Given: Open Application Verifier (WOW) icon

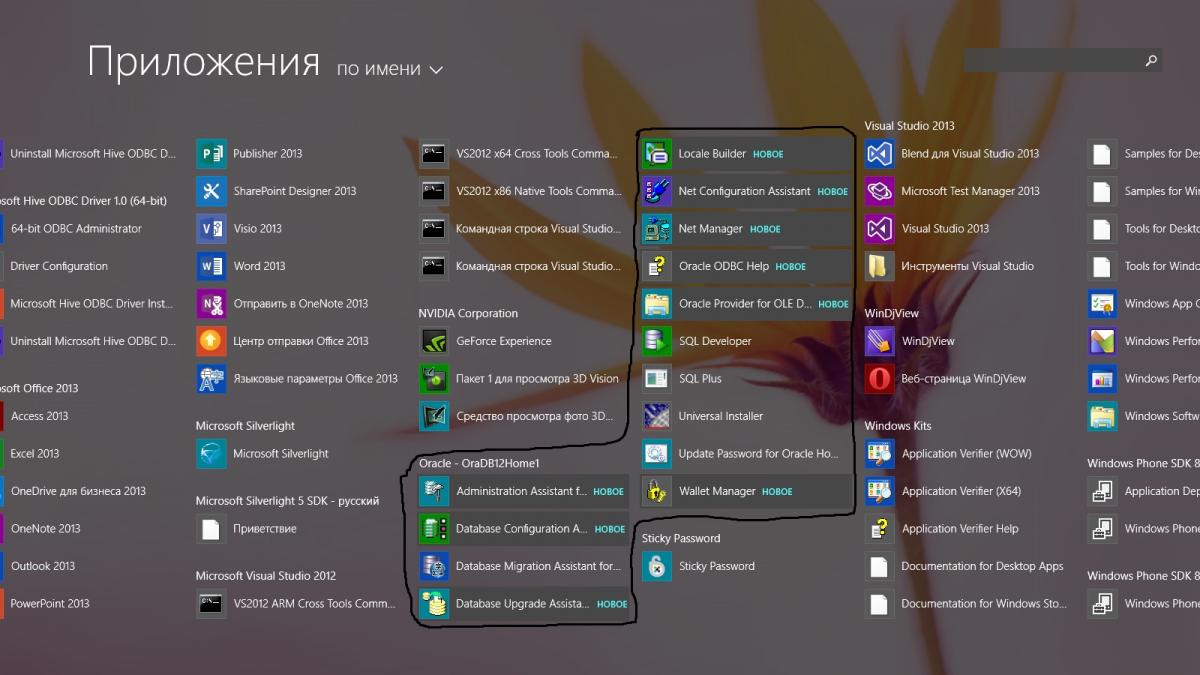Looking at the screenshot, I should point(879,454).
